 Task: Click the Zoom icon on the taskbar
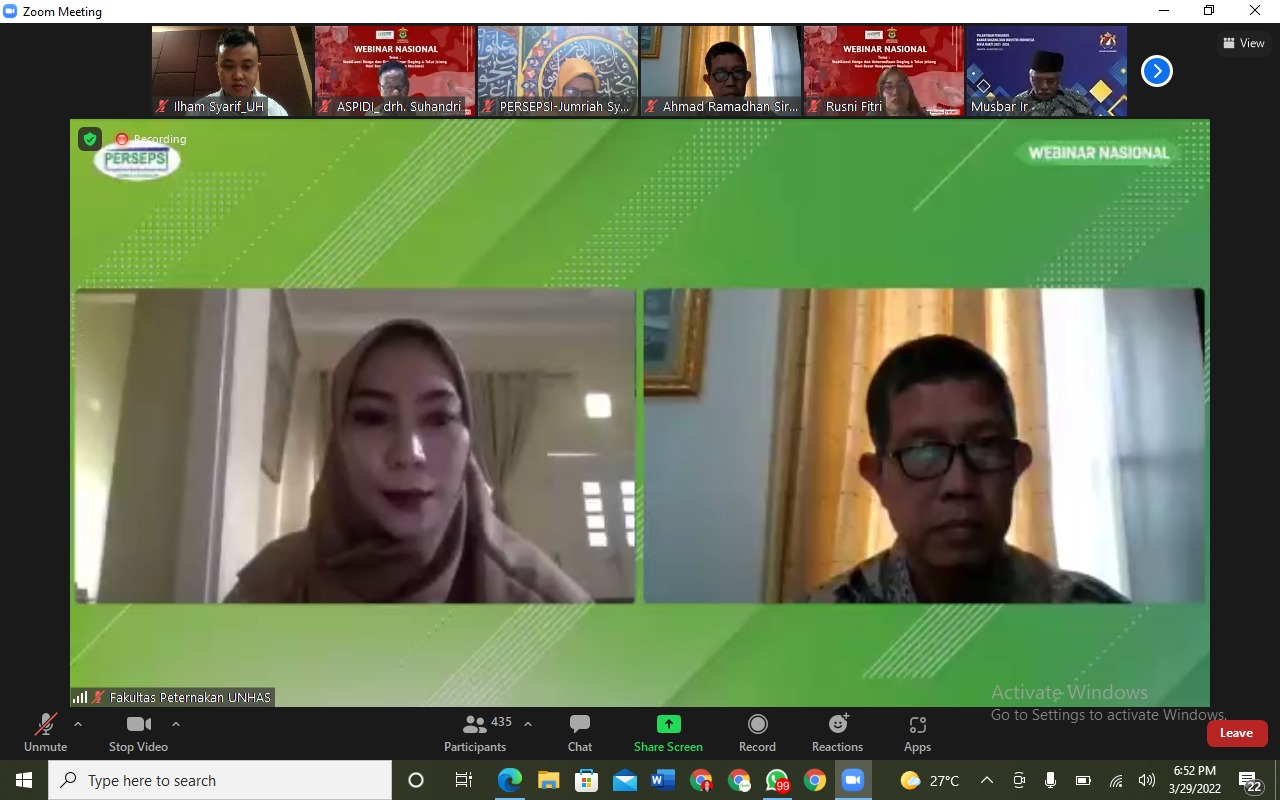853,780
